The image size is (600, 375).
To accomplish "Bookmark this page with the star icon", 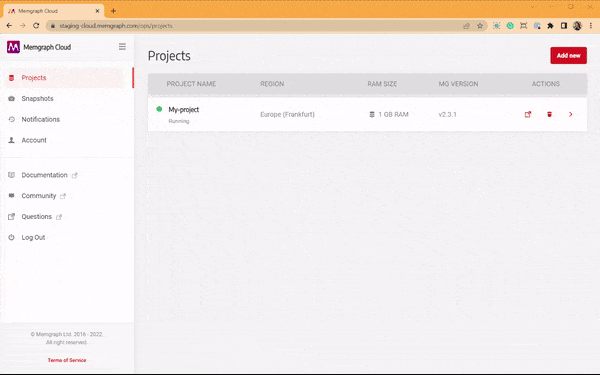I will (x=480, y=26).
